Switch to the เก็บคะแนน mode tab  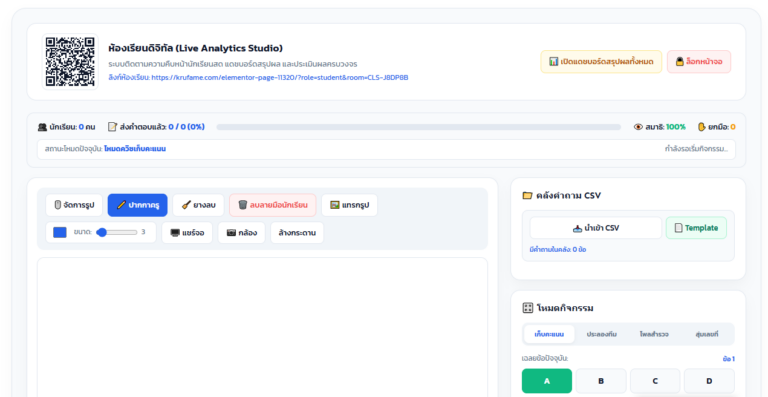549,334
